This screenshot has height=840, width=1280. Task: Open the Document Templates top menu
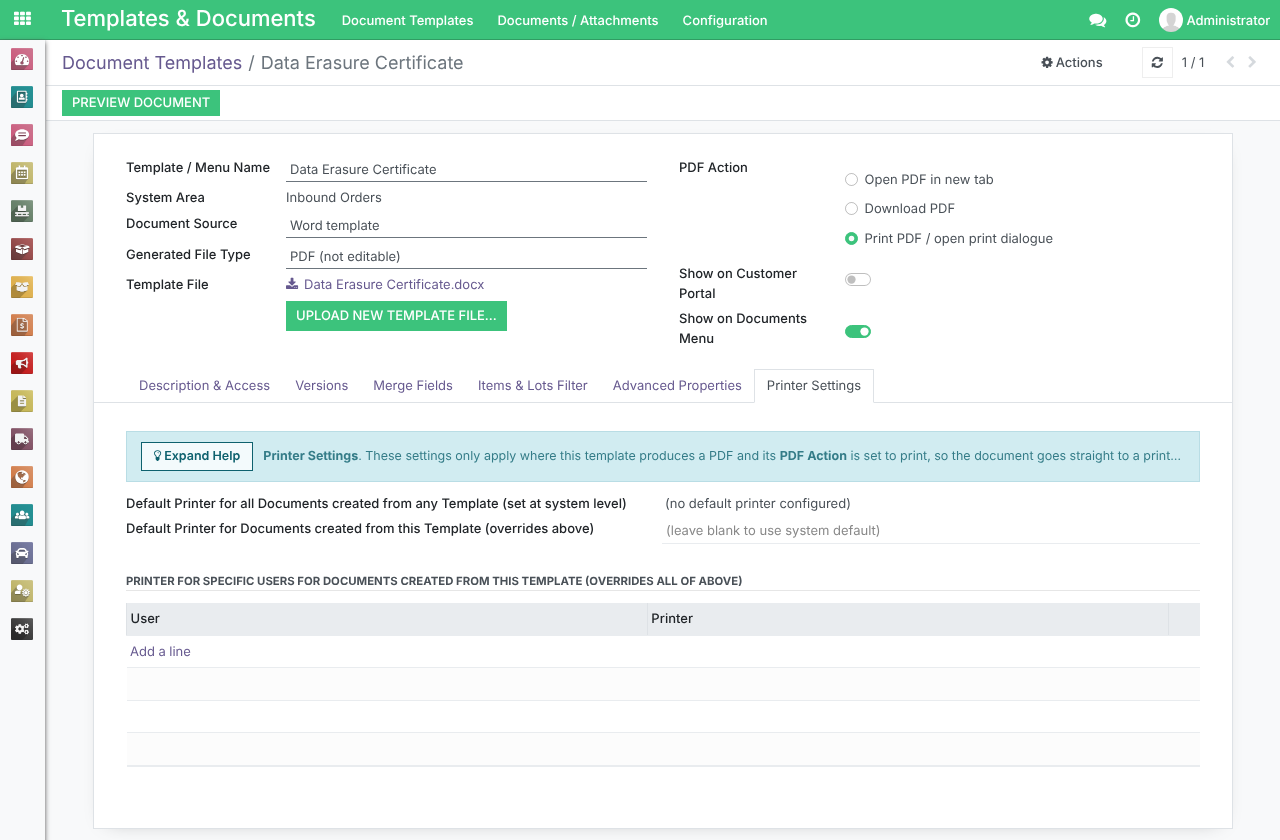[x=407, y=20]
